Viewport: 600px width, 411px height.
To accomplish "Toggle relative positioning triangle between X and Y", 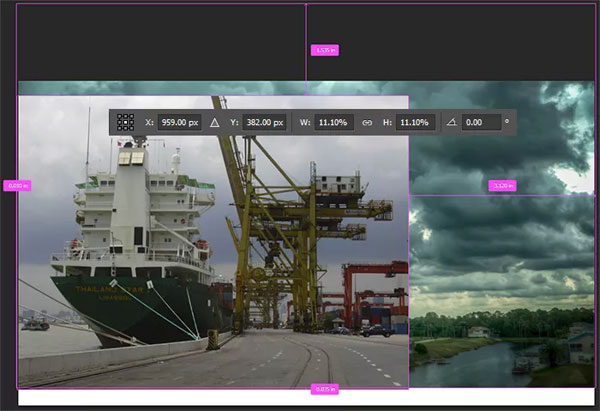I will click(x=214, y=122).
